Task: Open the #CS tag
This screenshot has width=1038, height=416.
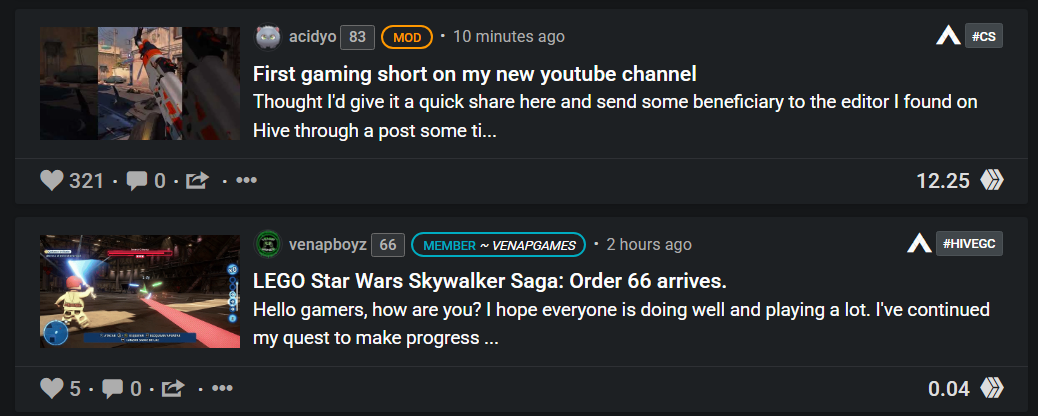Action: (984, 36)
